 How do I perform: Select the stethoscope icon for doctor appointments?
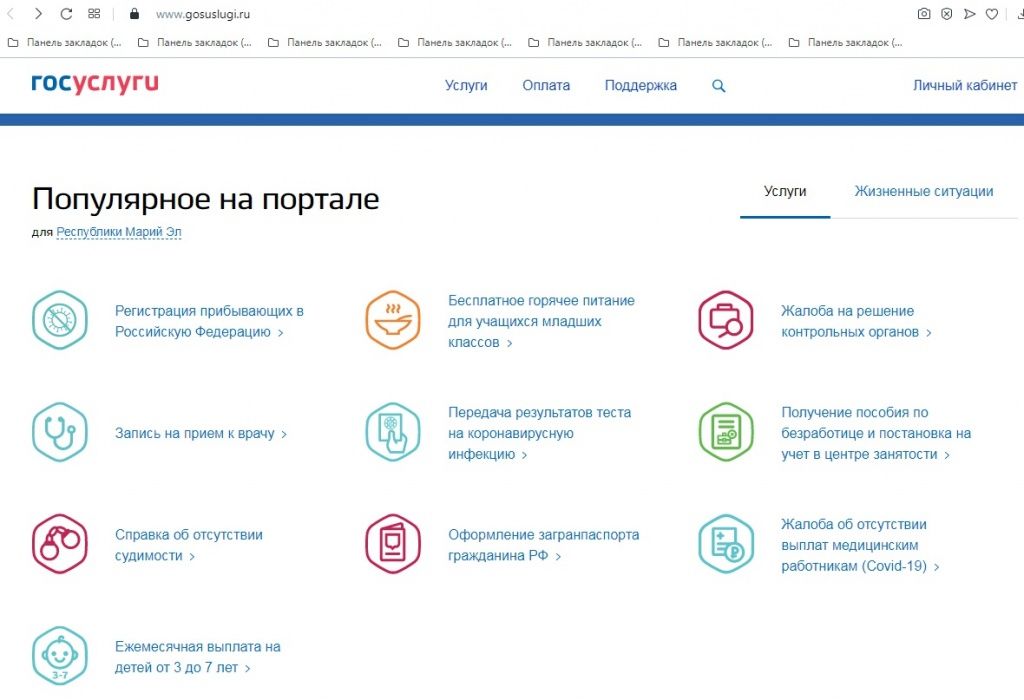pyautogui.click(x=60, y=433)
